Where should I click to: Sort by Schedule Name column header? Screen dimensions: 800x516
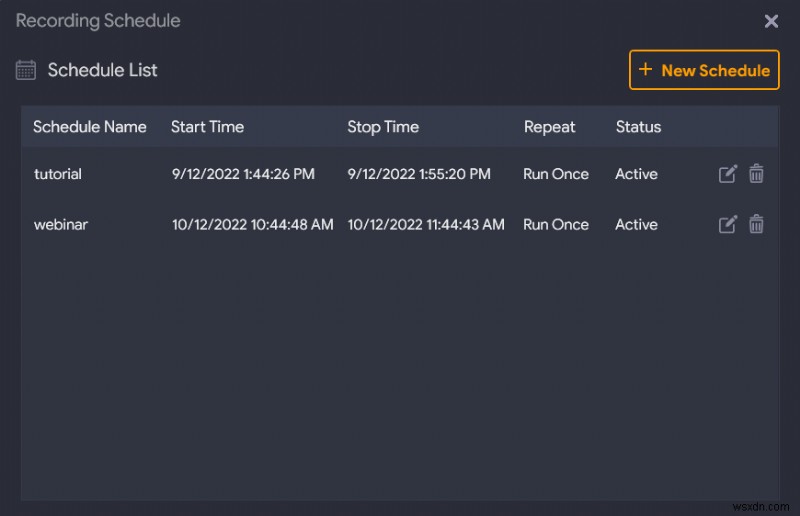(x=90, y=127)
